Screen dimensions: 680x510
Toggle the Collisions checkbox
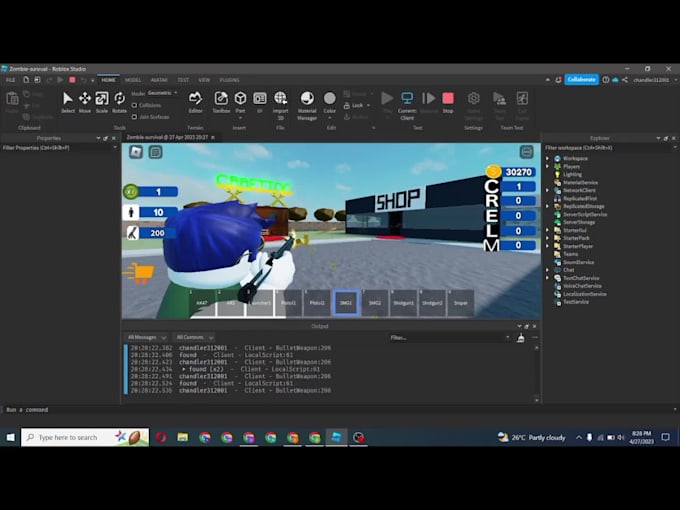coord(134,105)
